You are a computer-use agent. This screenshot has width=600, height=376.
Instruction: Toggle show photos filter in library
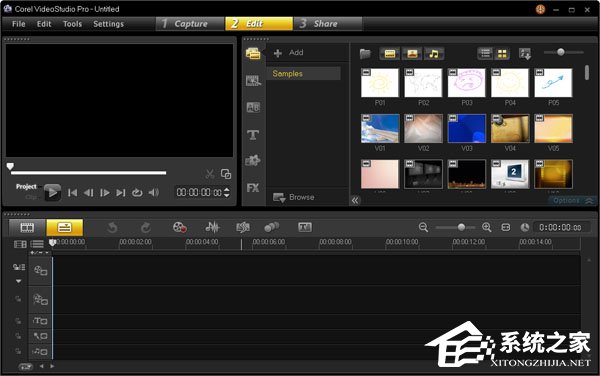pyautogui.click(x=412, y=54)
